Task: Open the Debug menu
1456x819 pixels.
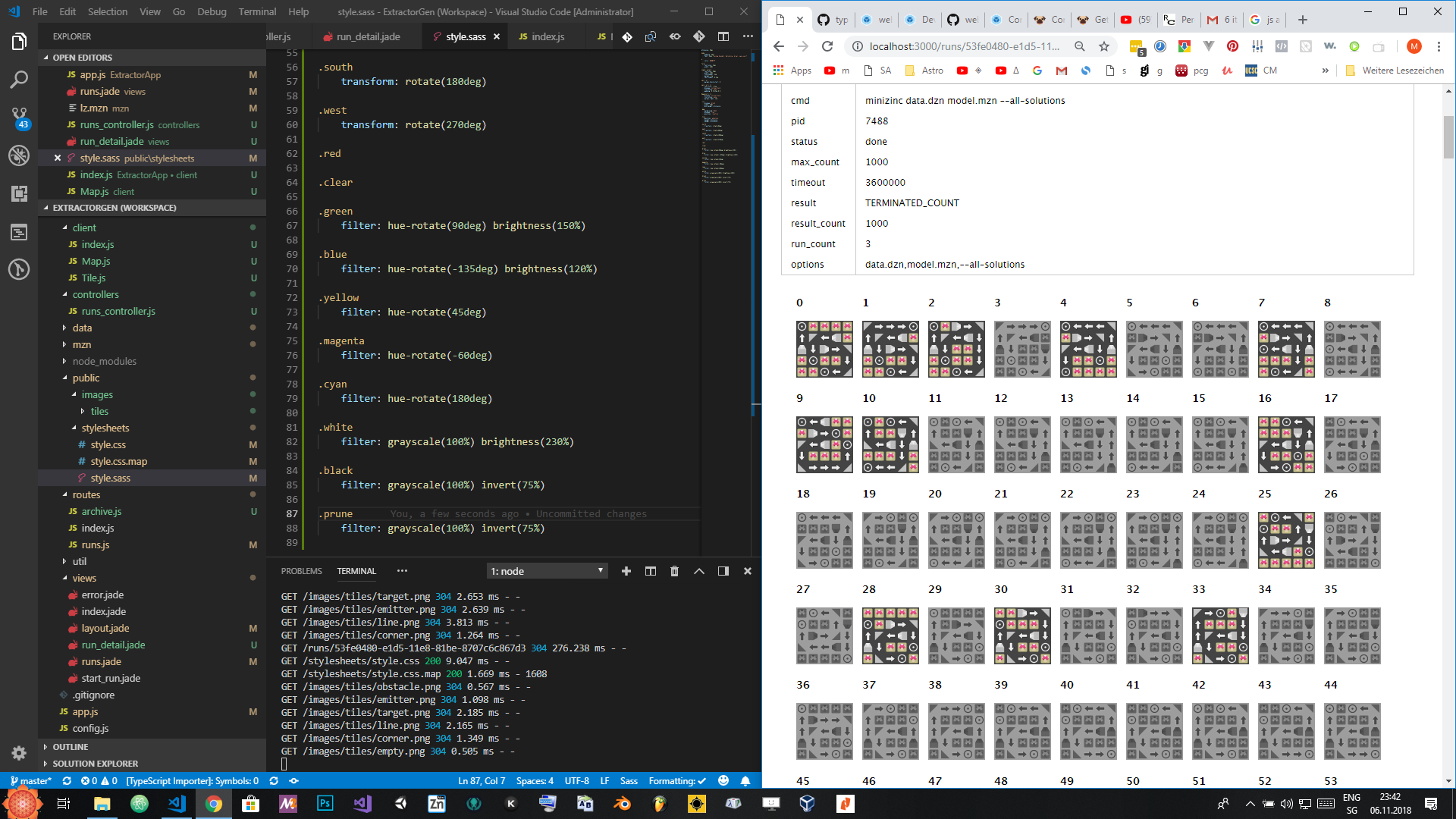Action: [x=212, y=11]
